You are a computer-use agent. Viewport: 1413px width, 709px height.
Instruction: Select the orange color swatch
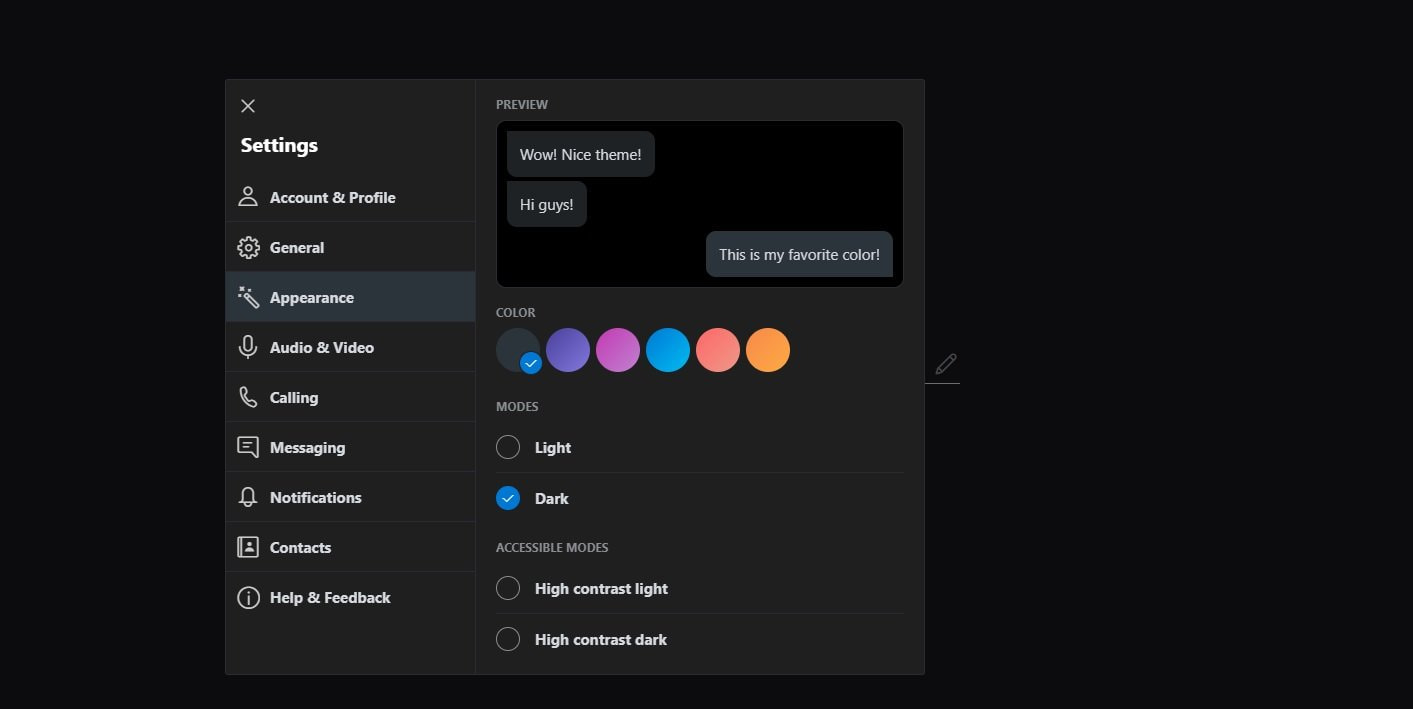(768, 350)
